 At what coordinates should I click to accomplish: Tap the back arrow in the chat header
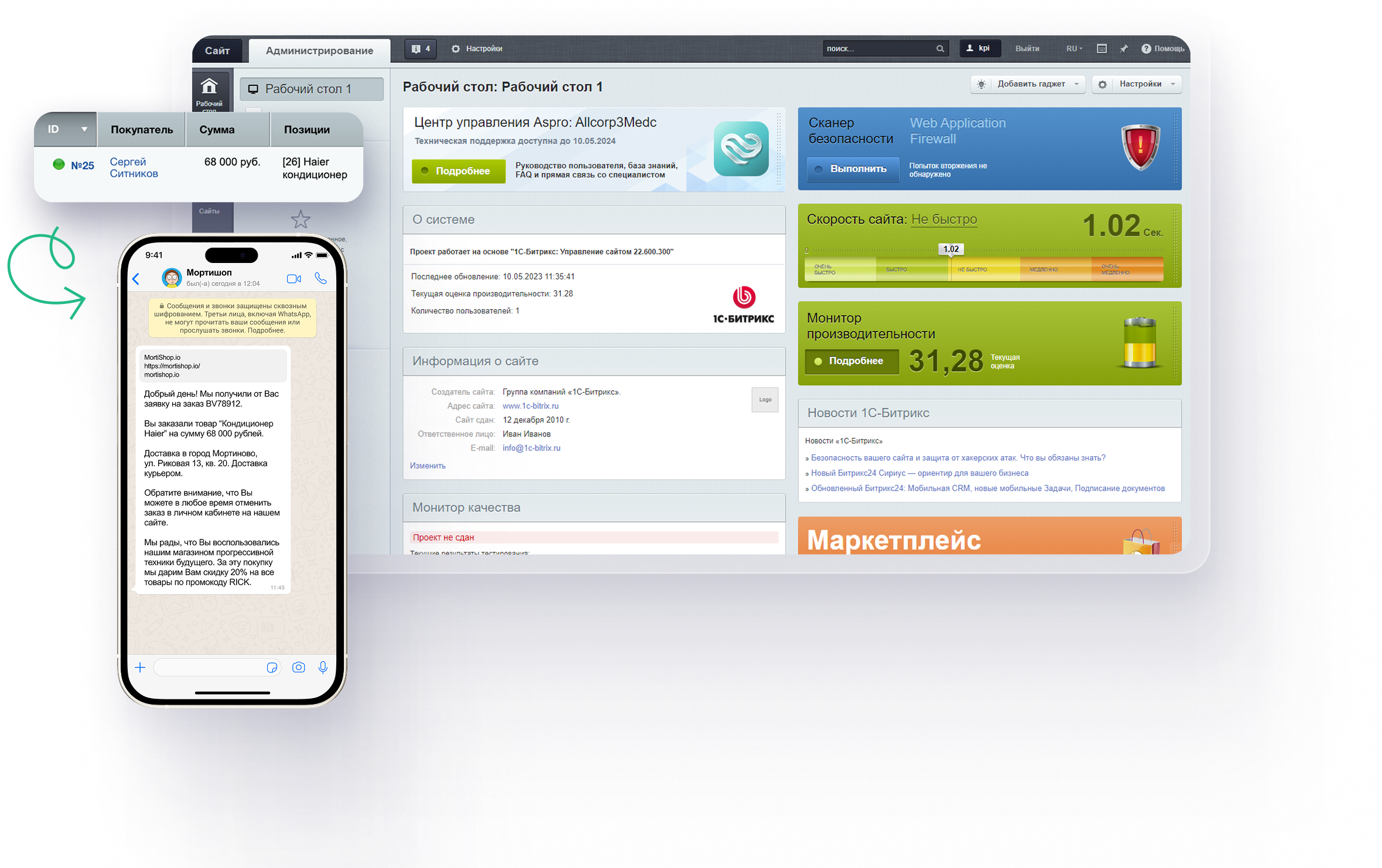click(137, 279)
